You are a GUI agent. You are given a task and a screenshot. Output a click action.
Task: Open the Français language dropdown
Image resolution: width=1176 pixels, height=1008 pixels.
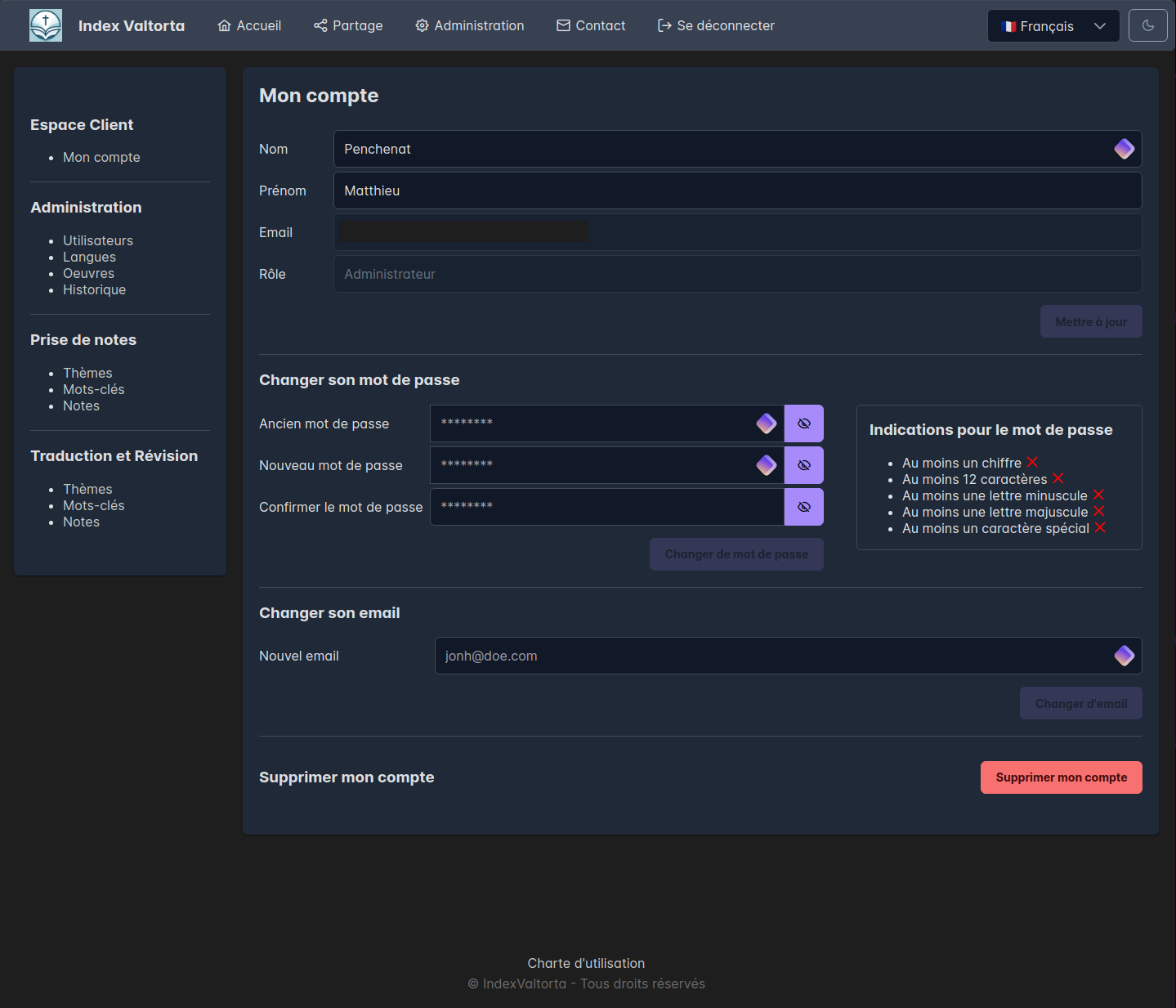pyautogui.click(x=1053, y=26)
